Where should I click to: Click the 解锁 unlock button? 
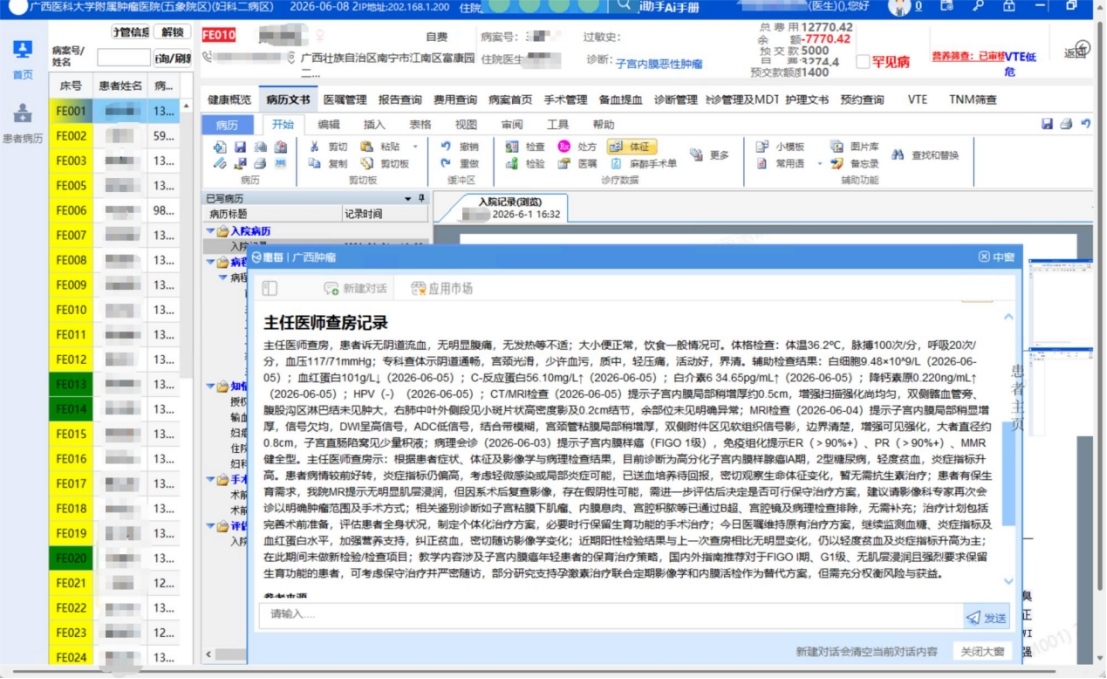click(172, 32)
